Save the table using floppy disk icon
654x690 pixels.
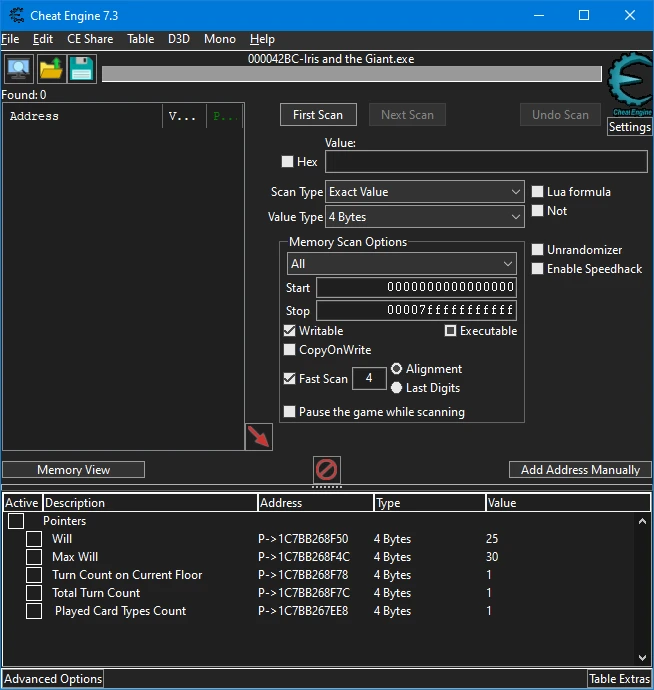[x=82, y=69]
